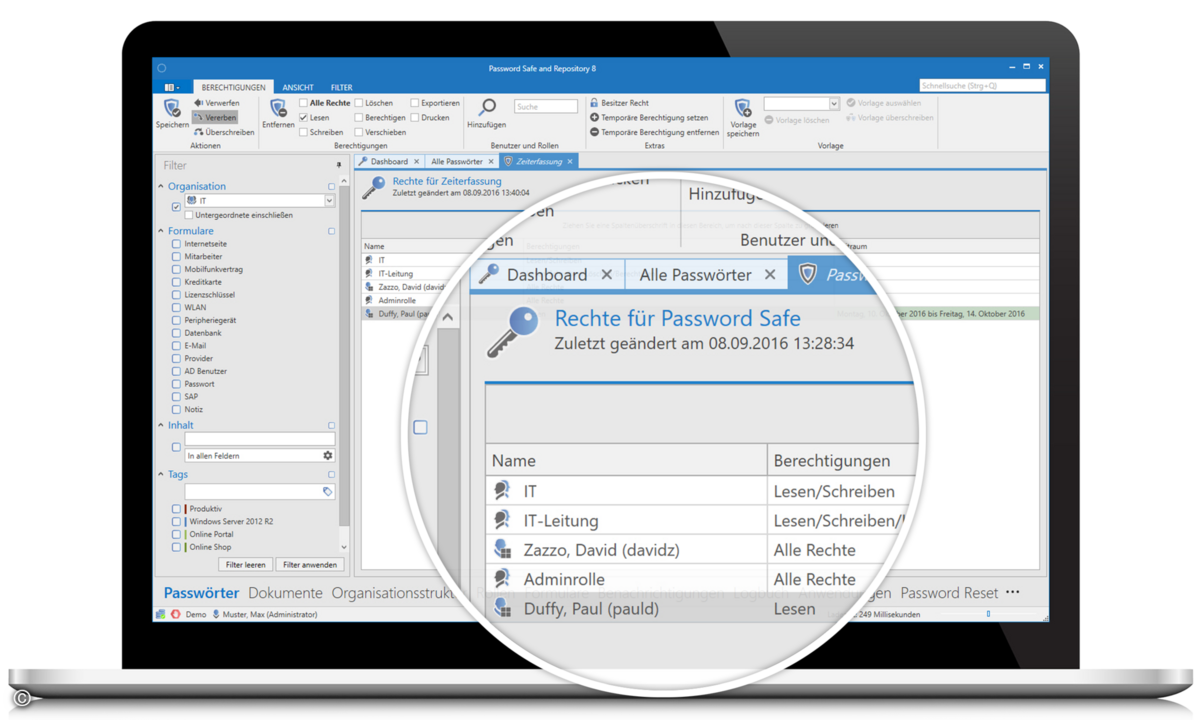
Task: Open the Passwörter module
Action: coord(201,592)
